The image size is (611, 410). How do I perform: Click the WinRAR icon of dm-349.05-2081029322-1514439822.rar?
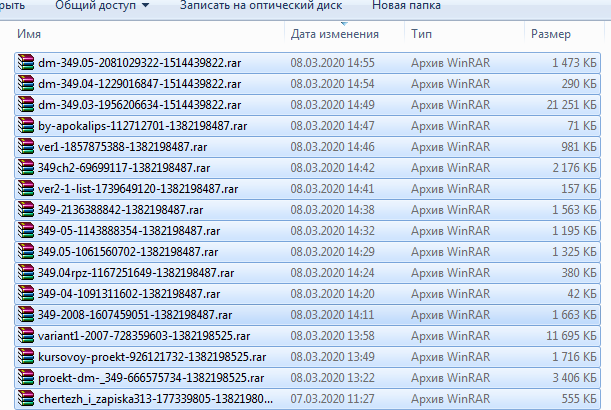(x=26, y=63)
